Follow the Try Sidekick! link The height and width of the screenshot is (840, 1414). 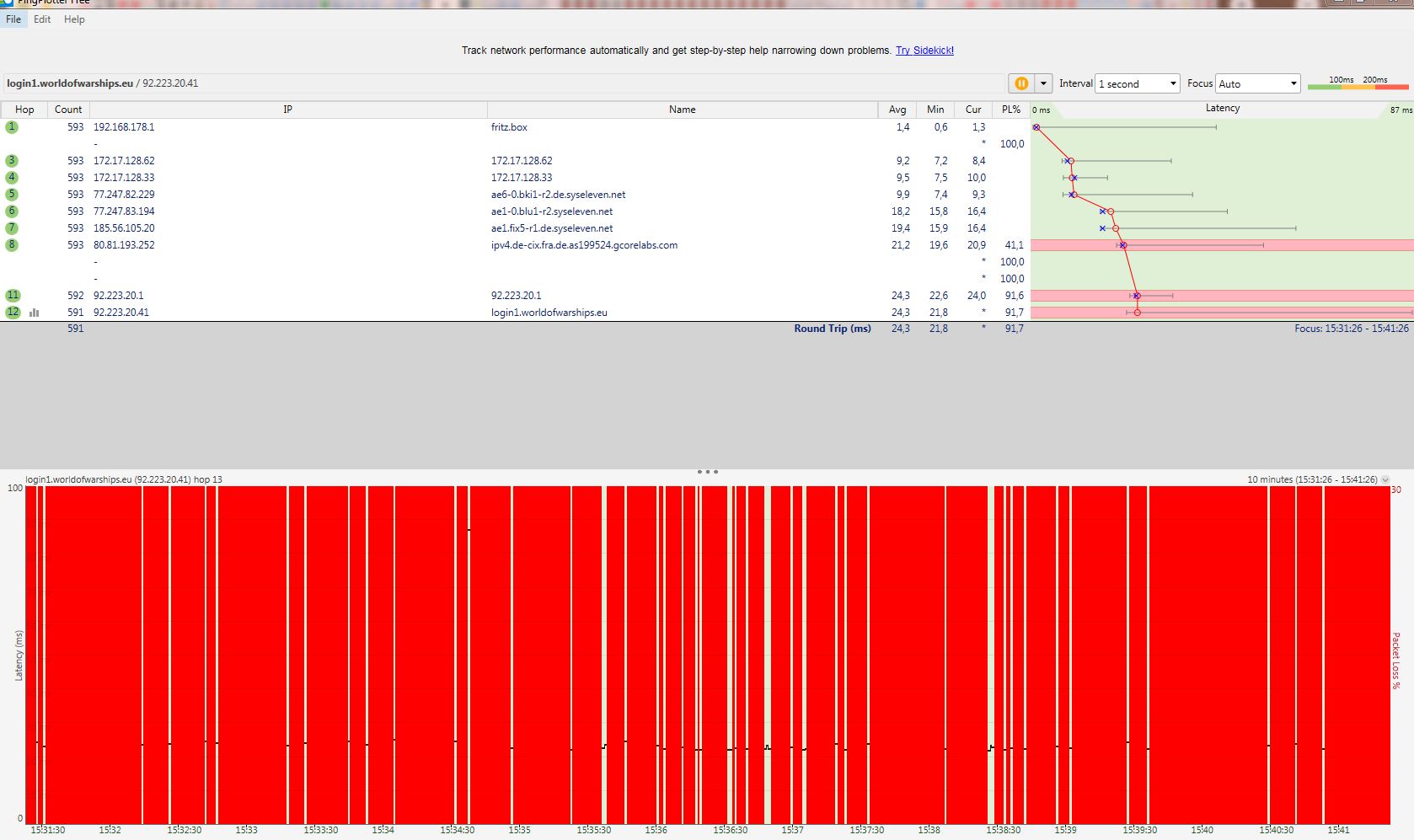click(924, 51)
